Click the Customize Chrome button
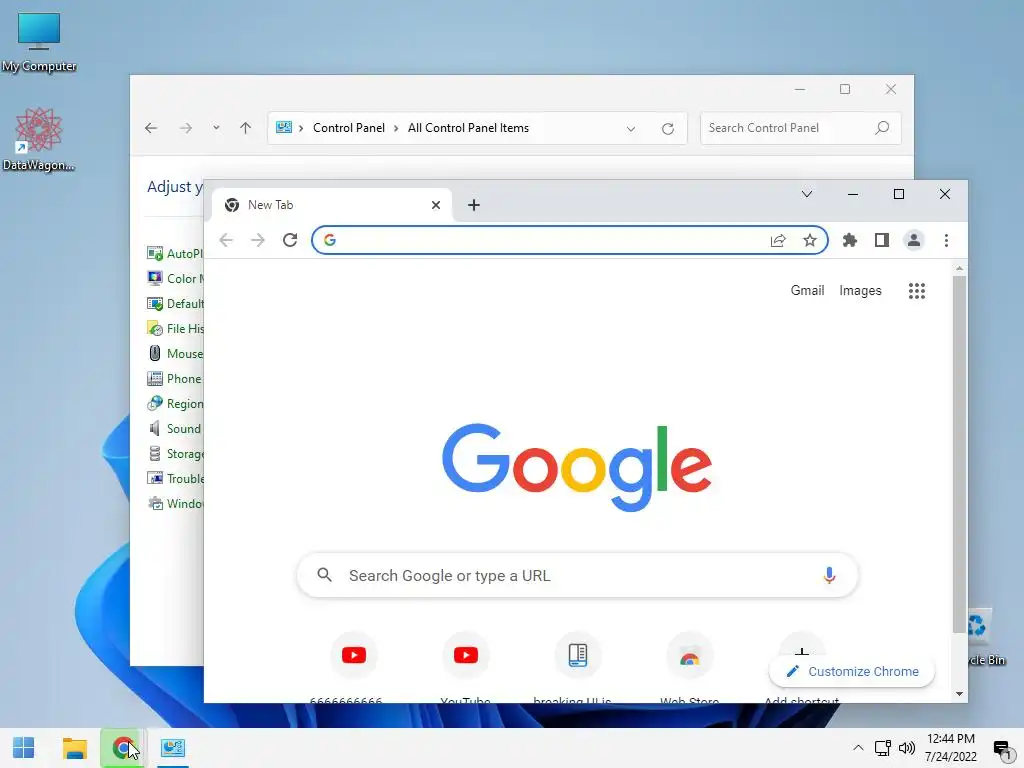1024x768 pixels. click(x=852, y=671)
